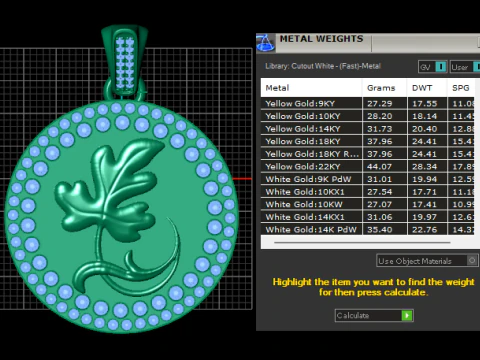Select White Gold:10KX1 row

coord(367,192)
